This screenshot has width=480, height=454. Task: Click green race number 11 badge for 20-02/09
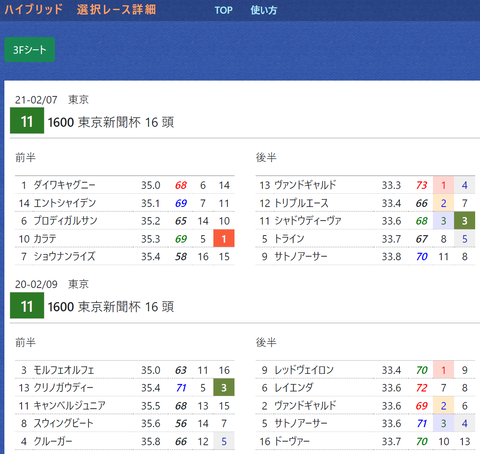(x=27, y=306)
